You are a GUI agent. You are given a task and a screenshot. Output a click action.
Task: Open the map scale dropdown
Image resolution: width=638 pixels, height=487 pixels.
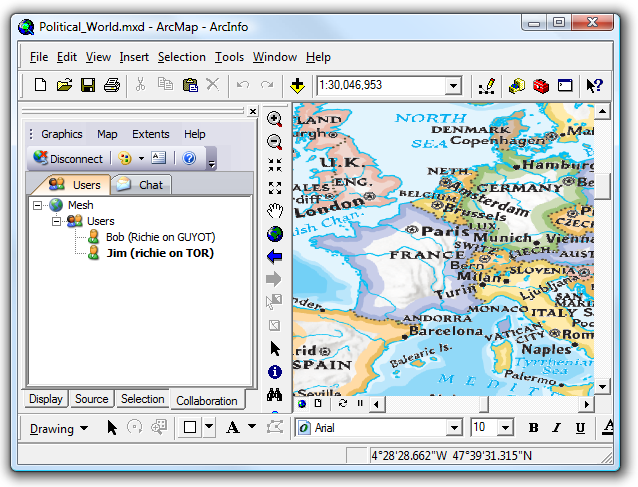453,87
